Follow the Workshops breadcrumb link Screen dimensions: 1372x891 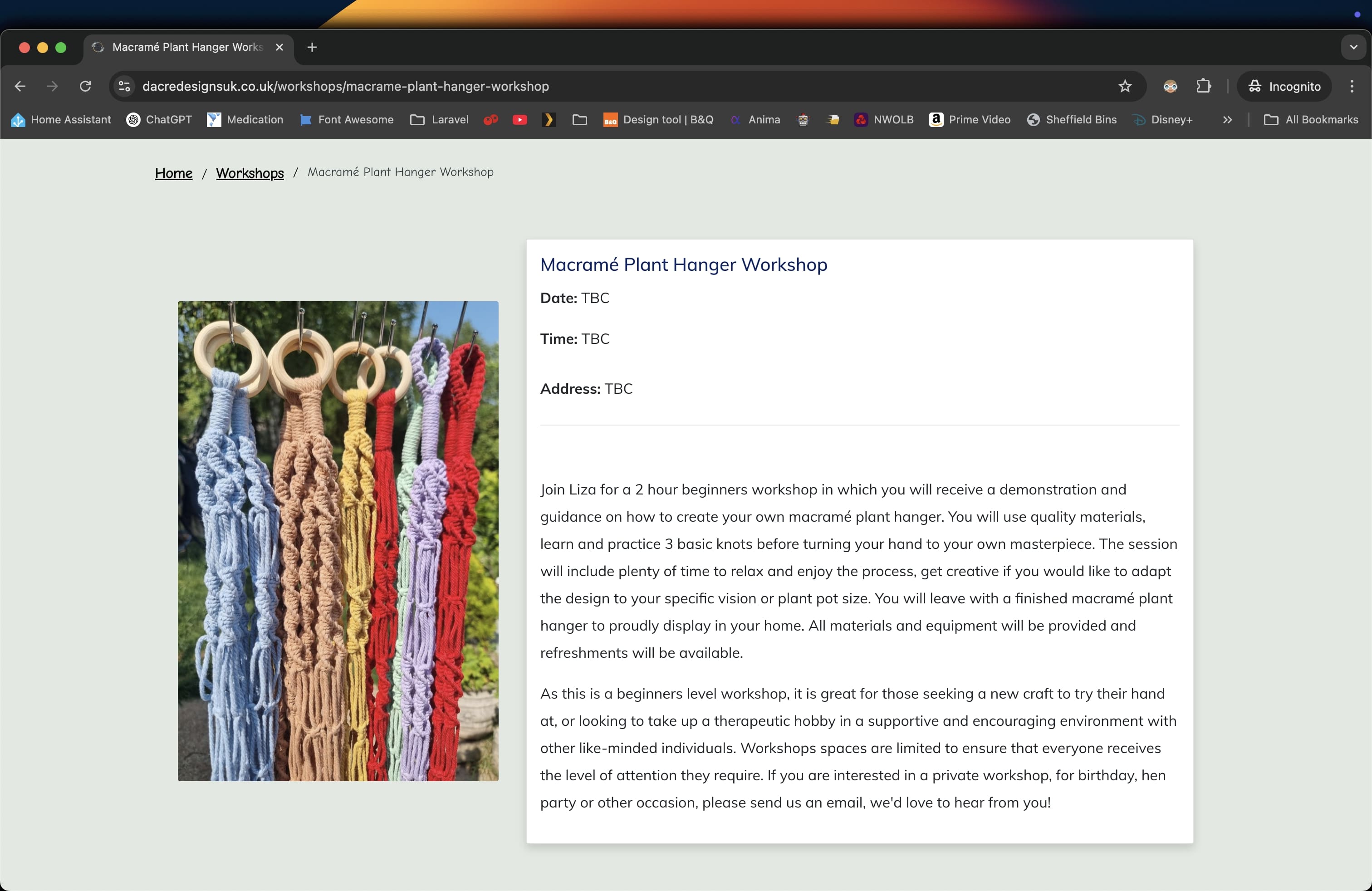pyautogui.click(x=250, y=173)
